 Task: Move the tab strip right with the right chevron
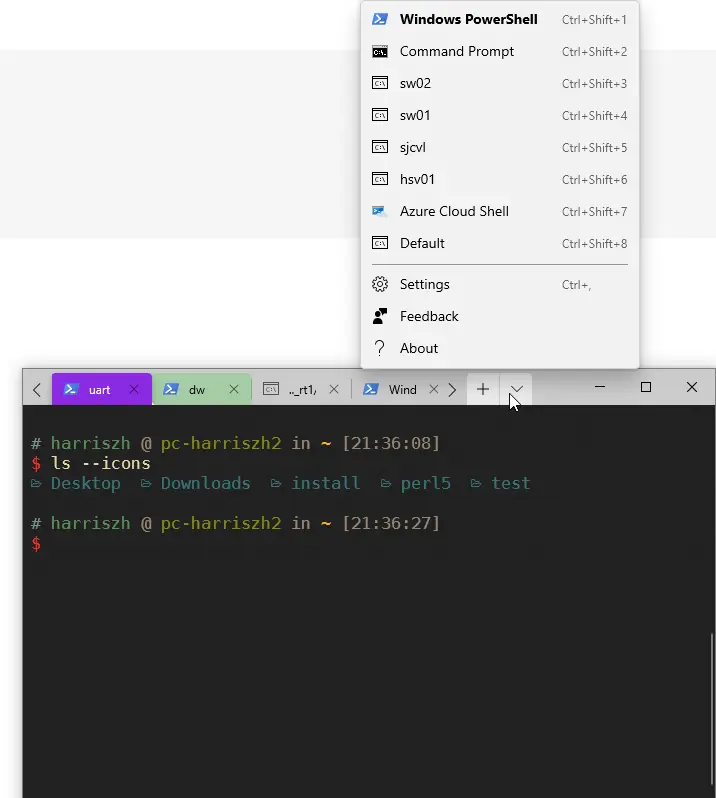point(452,390)
